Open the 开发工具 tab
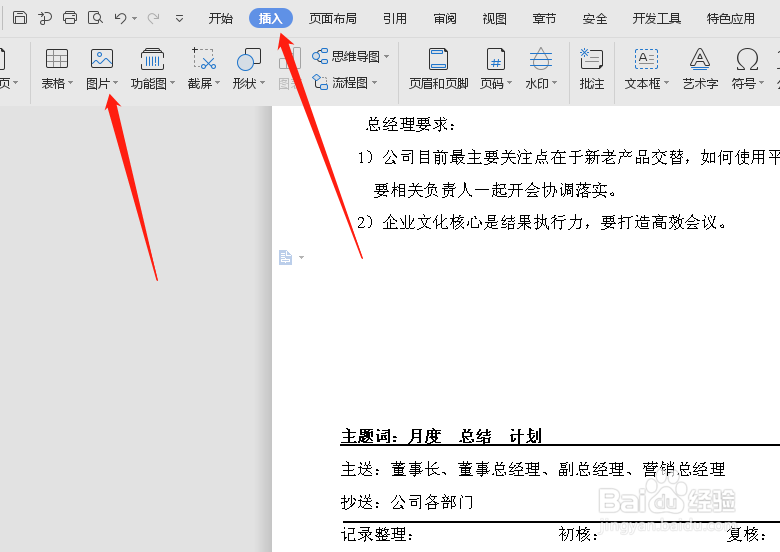This screenshot has width=780, height=552. 657,18
